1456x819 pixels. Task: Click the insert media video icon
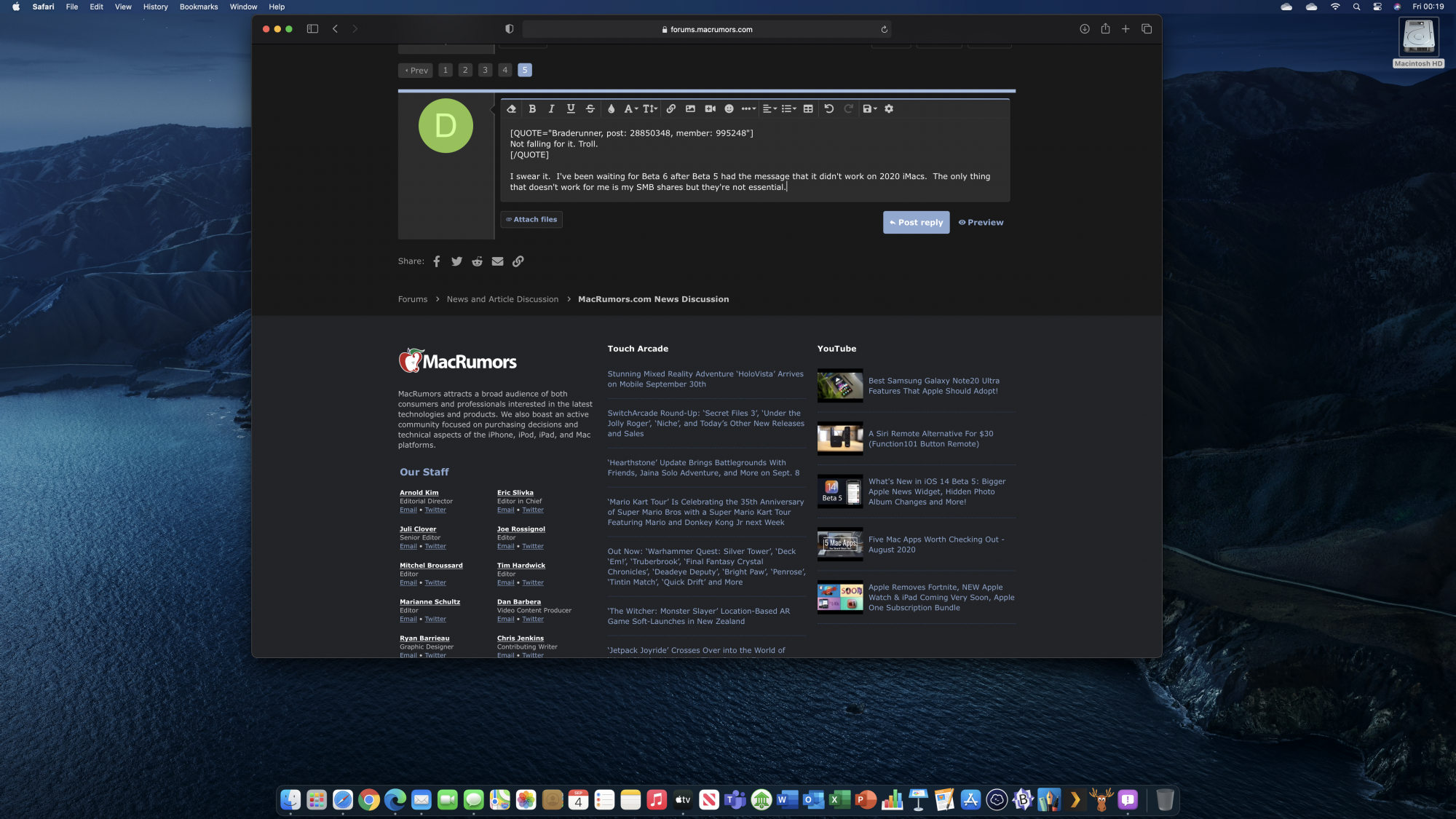tap(710, 109)
